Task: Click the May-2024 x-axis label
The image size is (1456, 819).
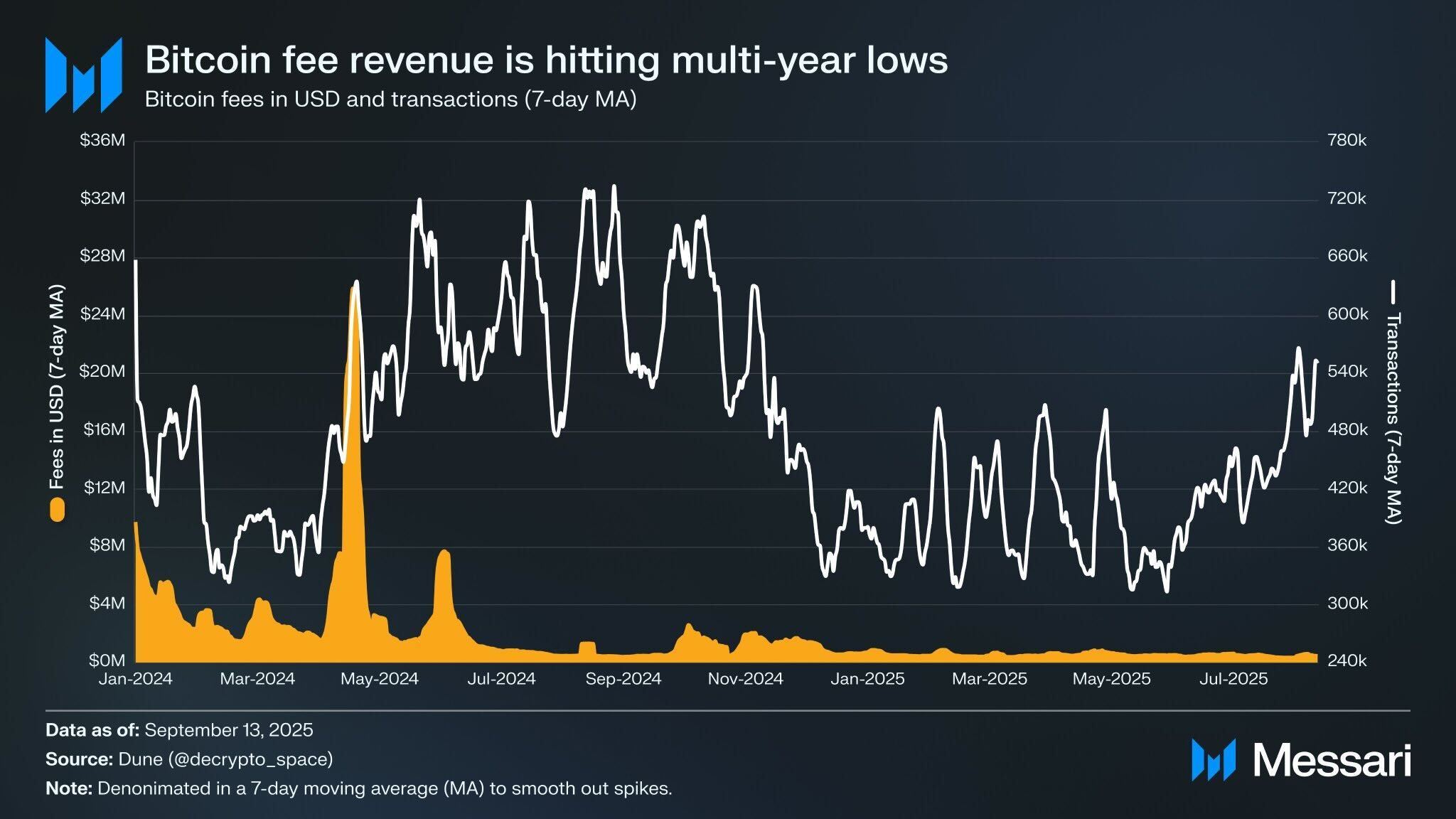Action: 379,679
